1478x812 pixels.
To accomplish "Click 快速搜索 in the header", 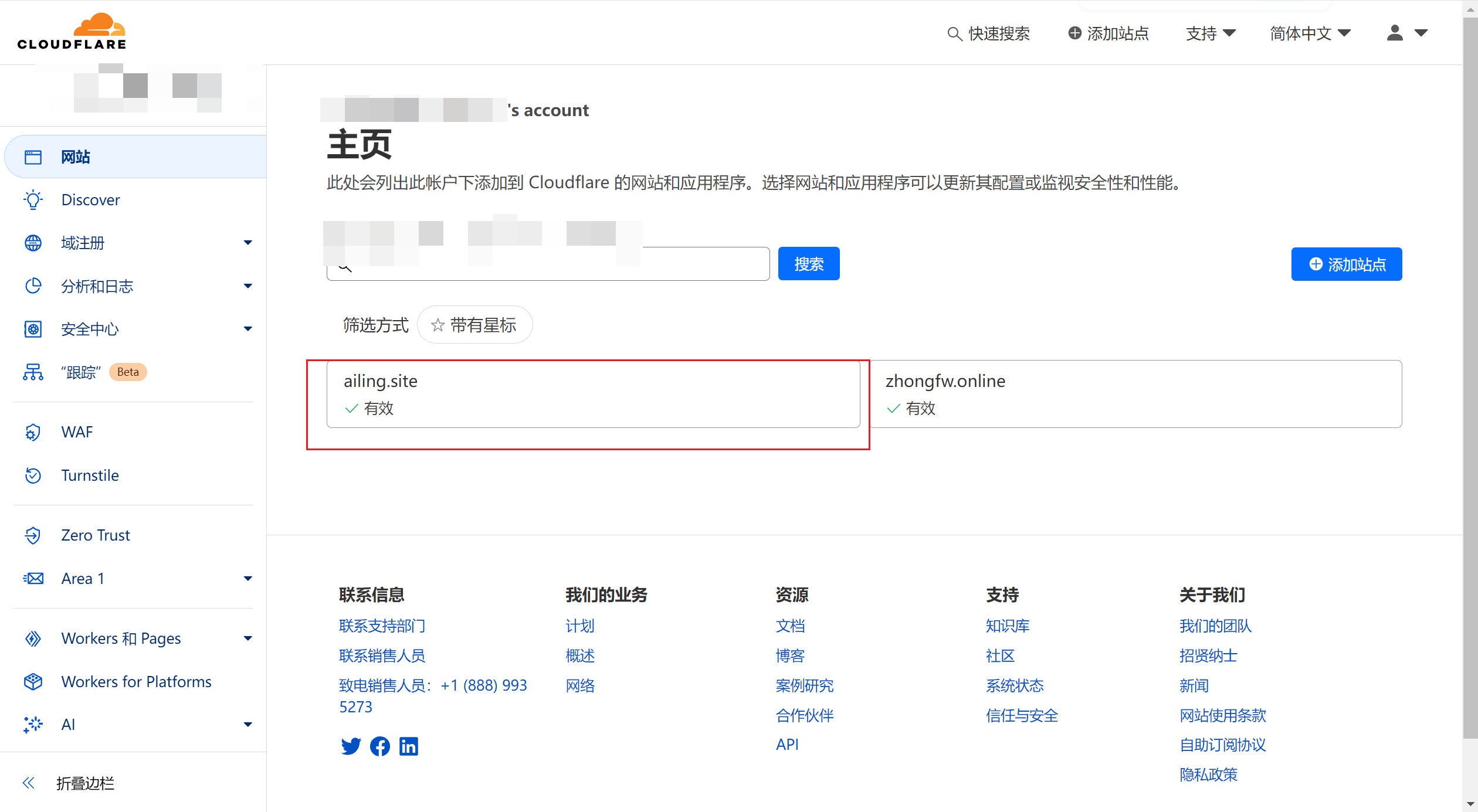I will click(999, 33).
